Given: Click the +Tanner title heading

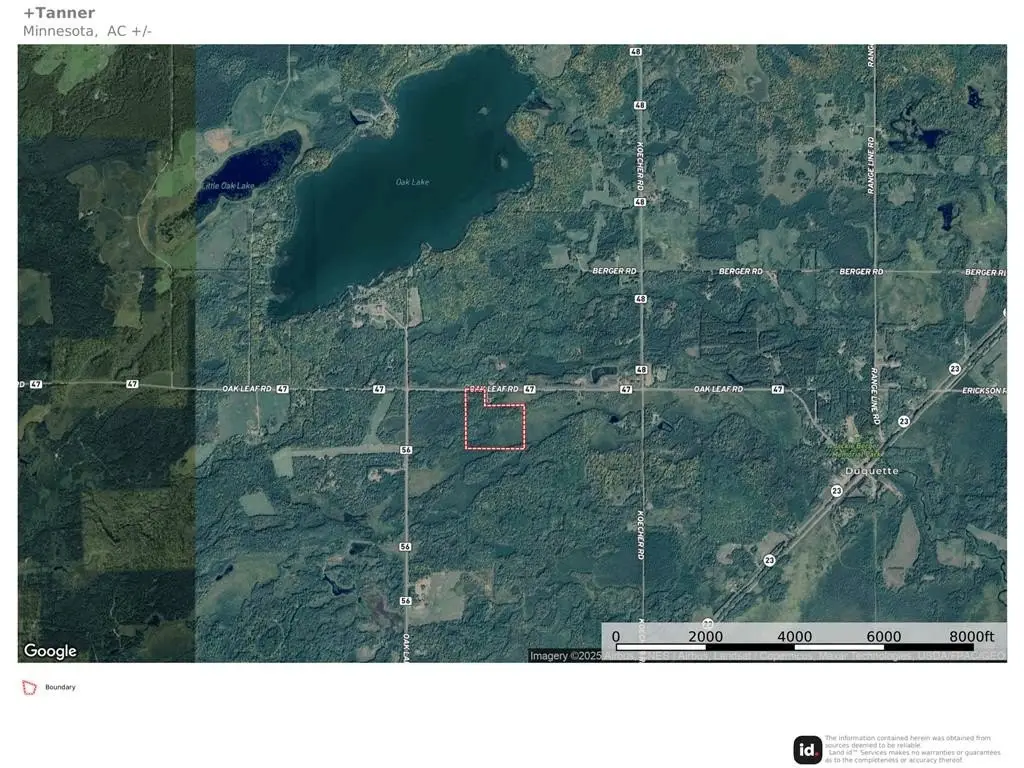Looking at the screenshot, I should (x=59, y=13).
